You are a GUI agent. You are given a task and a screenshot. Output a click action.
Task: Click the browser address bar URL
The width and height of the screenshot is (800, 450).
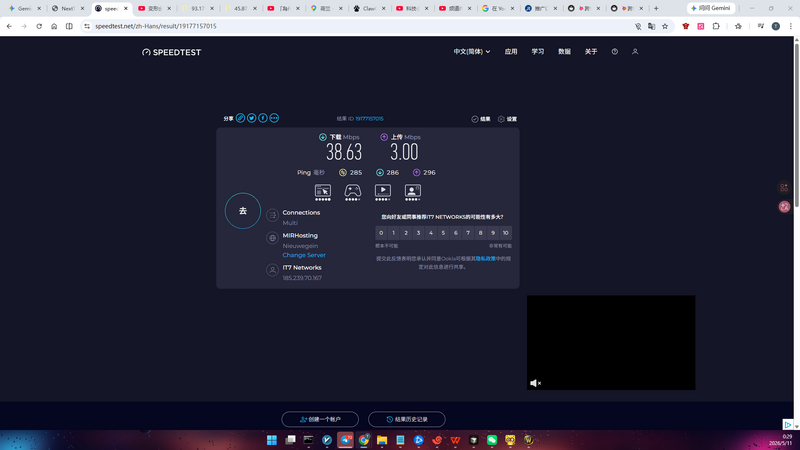click(x=156, y=26)
